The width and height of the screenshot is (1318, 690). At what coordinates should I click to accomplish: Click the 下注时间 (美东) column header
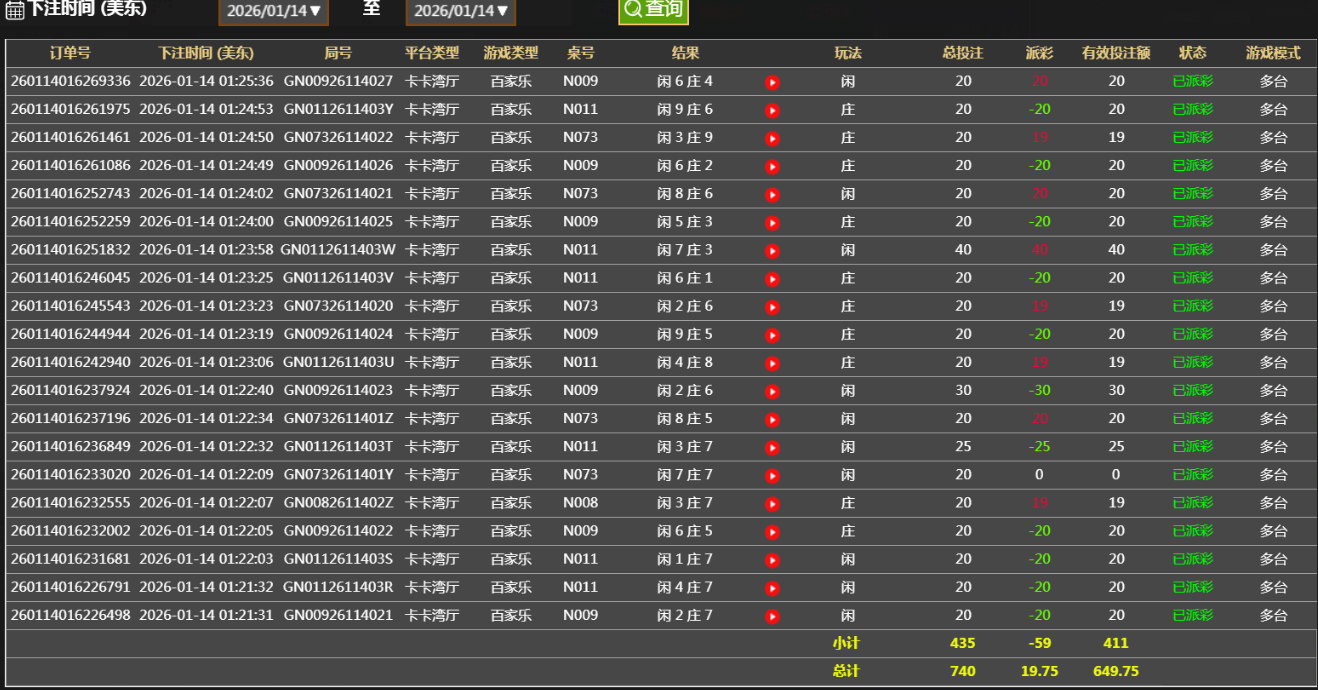[x=206, y=53]
